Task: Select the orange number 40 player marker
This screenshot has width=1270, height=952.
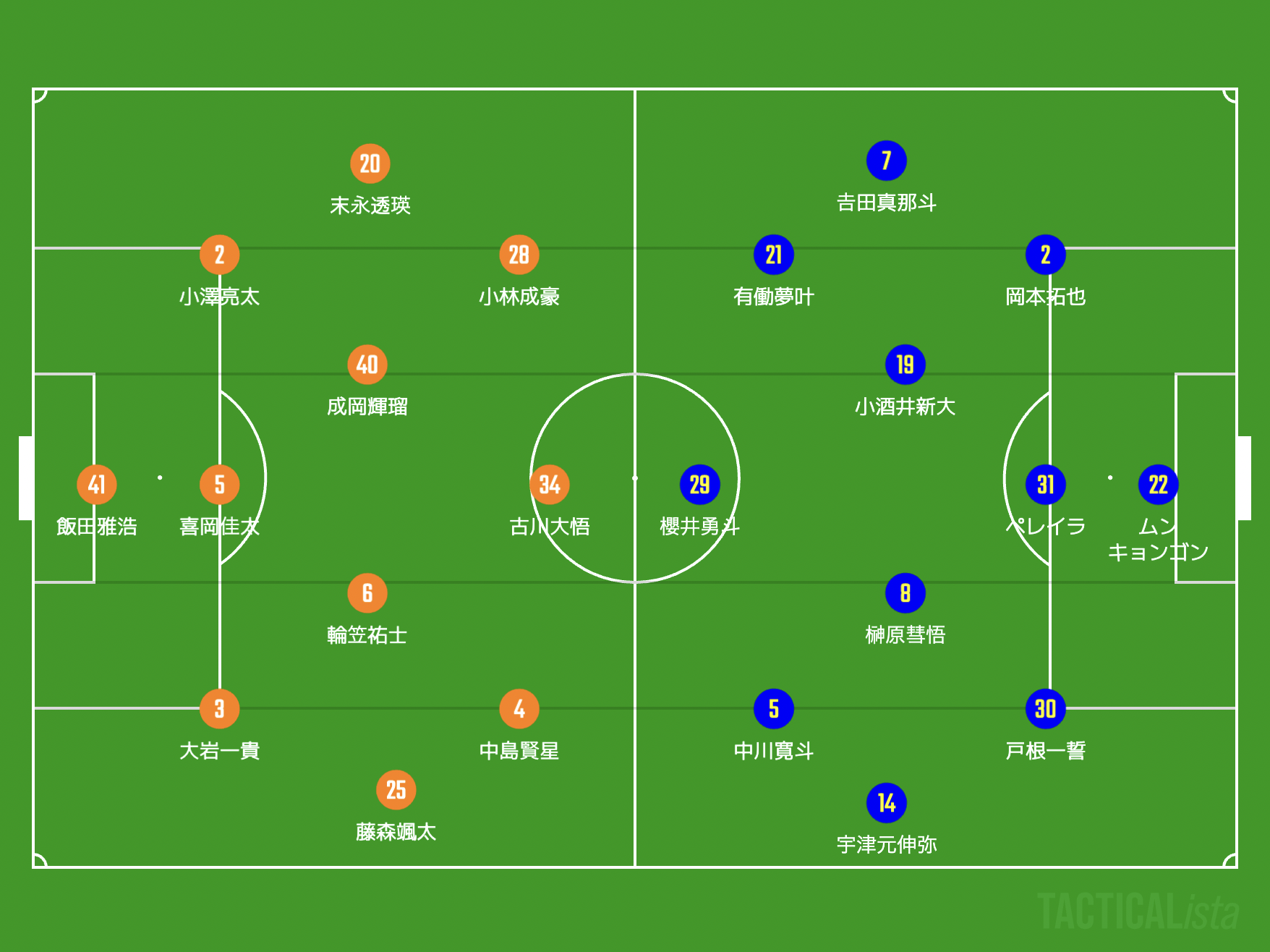Action: 367,365
